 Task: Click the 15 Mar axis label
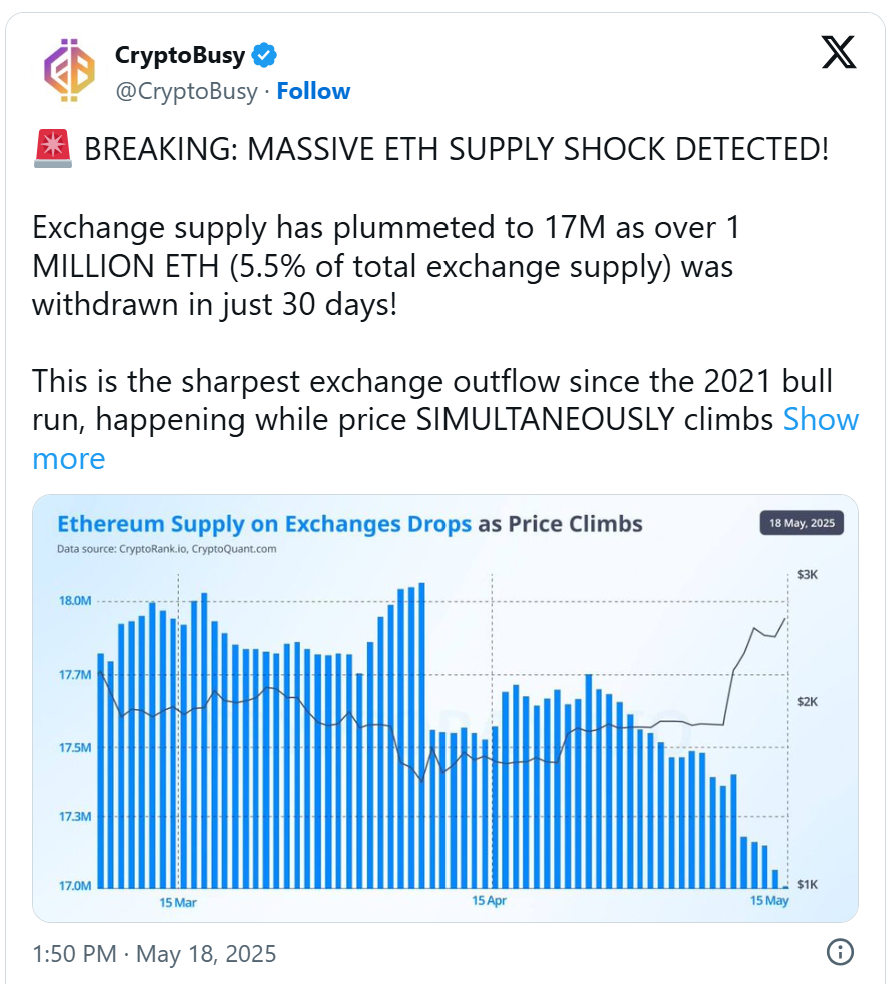coord(178,902)
